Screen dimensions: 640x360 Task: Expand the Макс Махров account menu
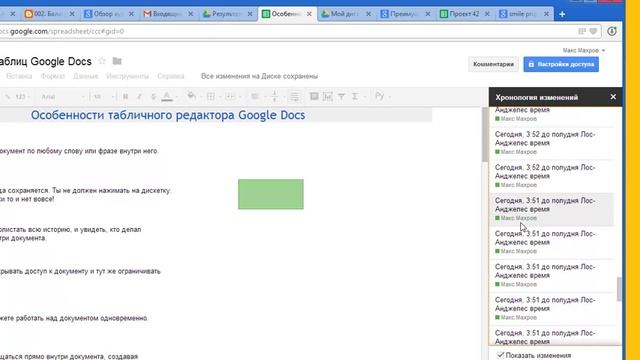click(584, 50)
